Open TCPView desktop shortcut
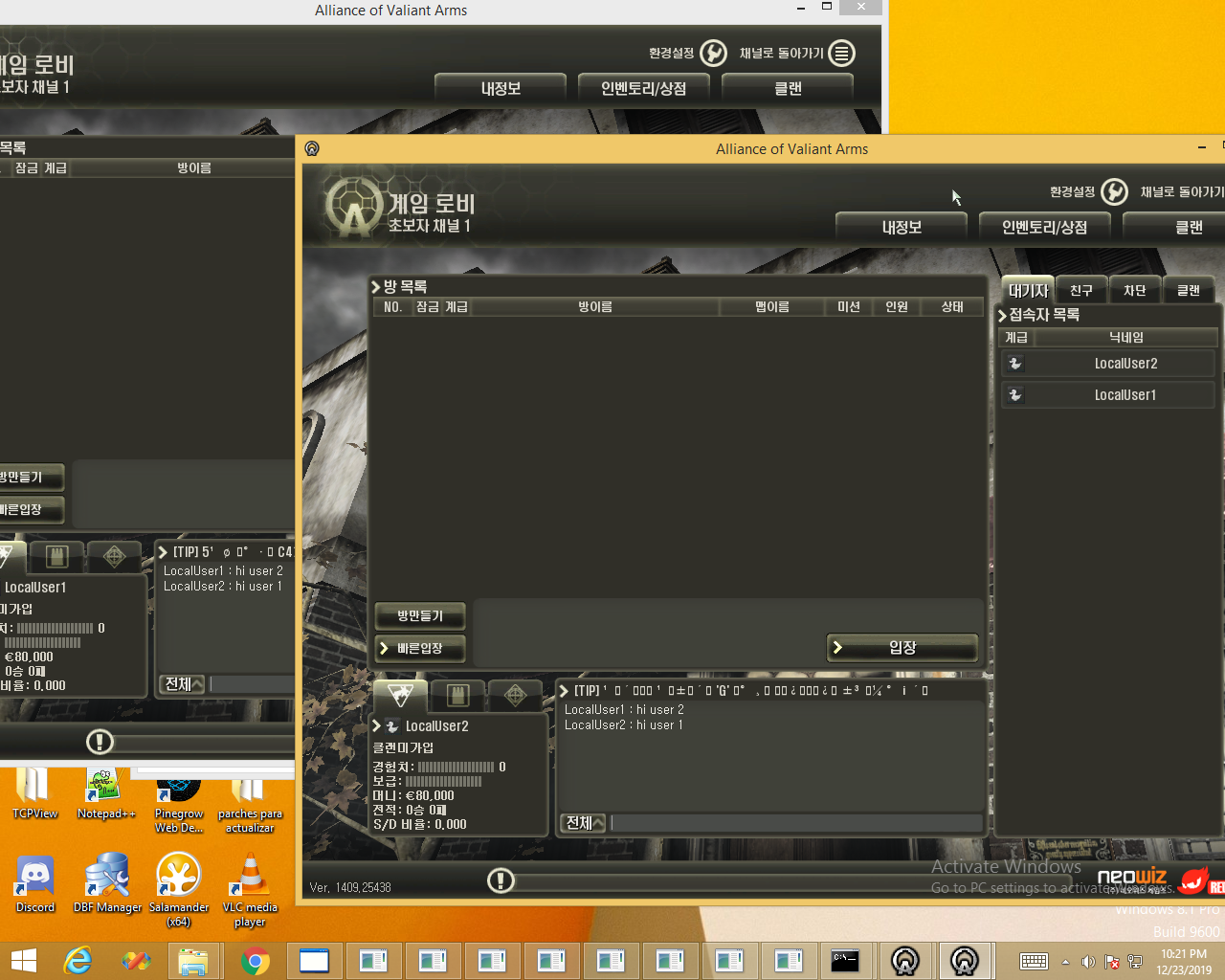Viewport: 1225px width, 980px height. point(35,793)
